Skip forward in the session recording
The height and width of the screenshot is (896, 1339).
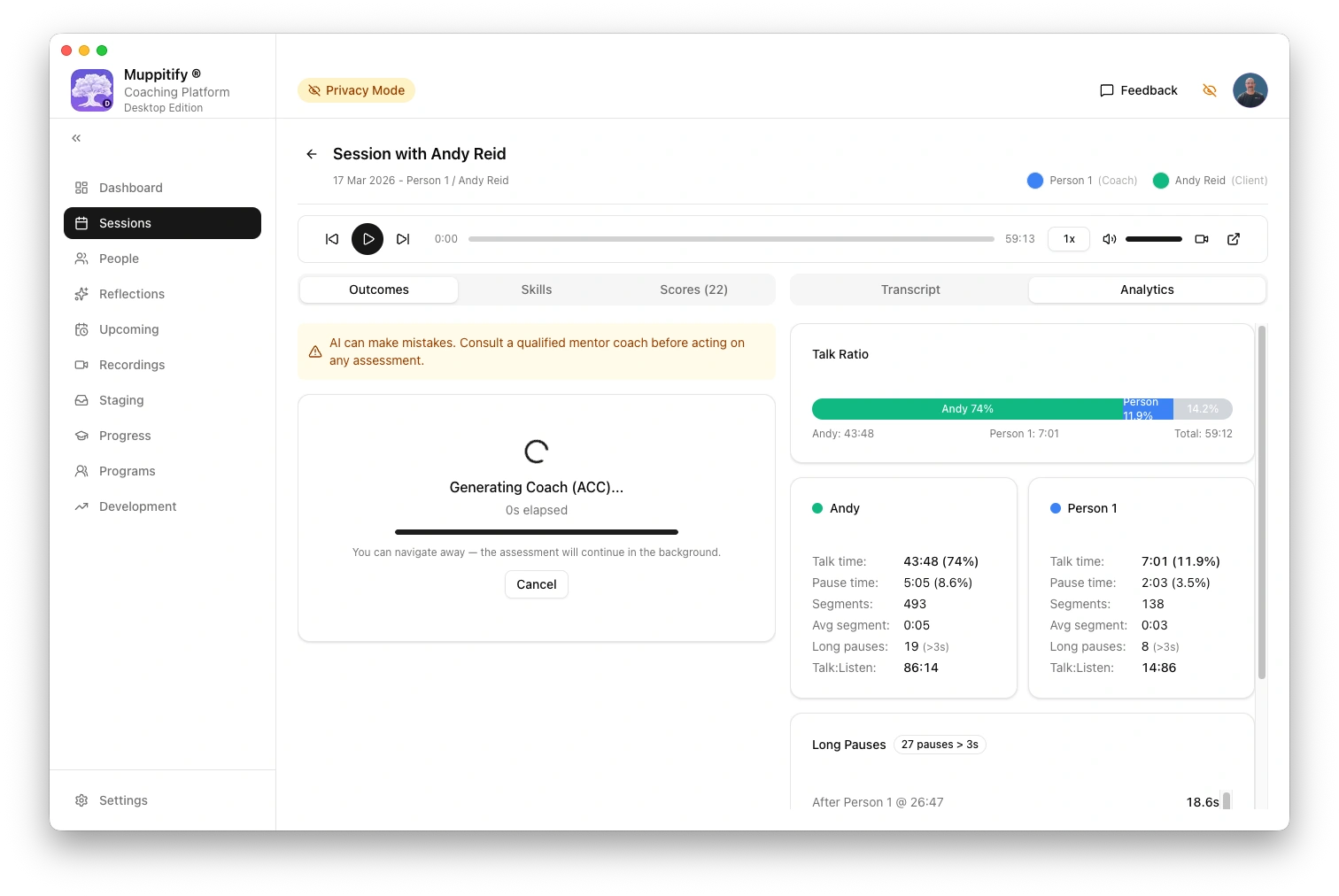(403, 239)
